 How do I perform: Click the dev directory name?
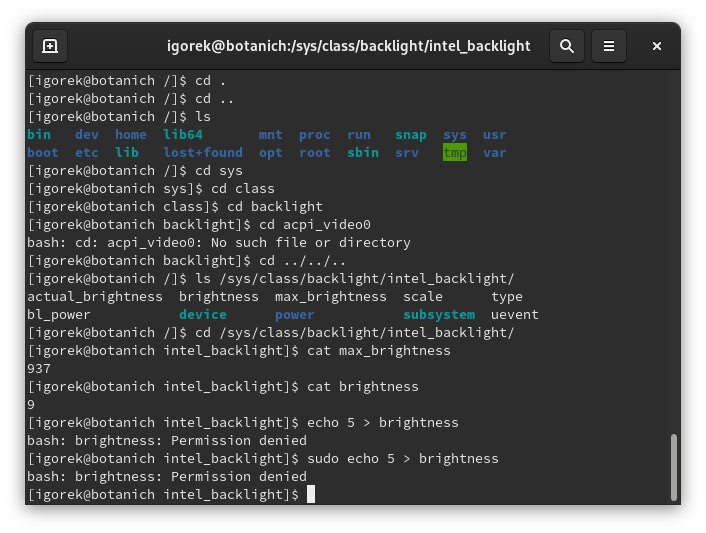tap(86, 135)
